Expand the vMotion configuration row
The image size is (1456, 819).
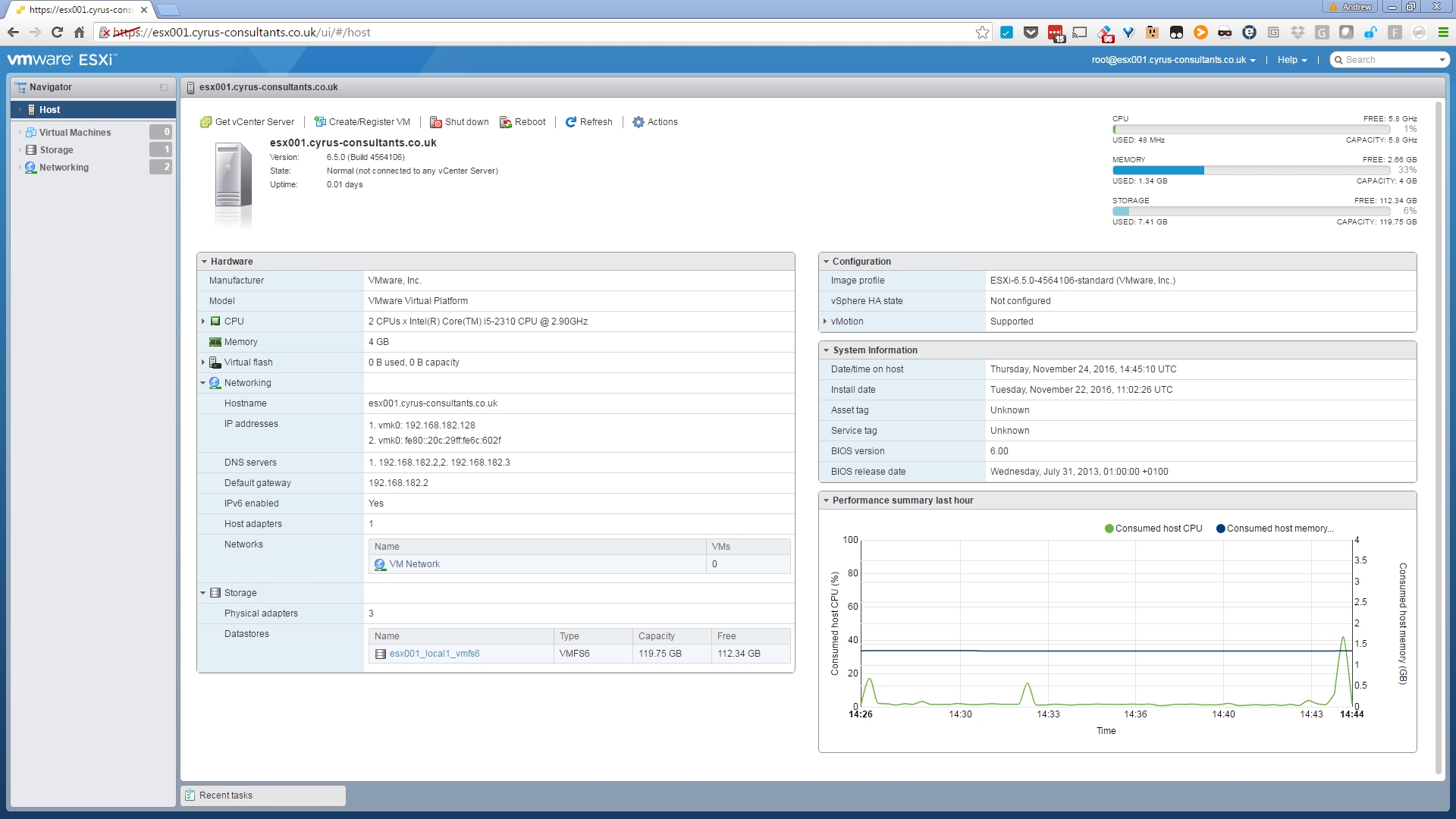pyautogui.click(x=826, y=321)
